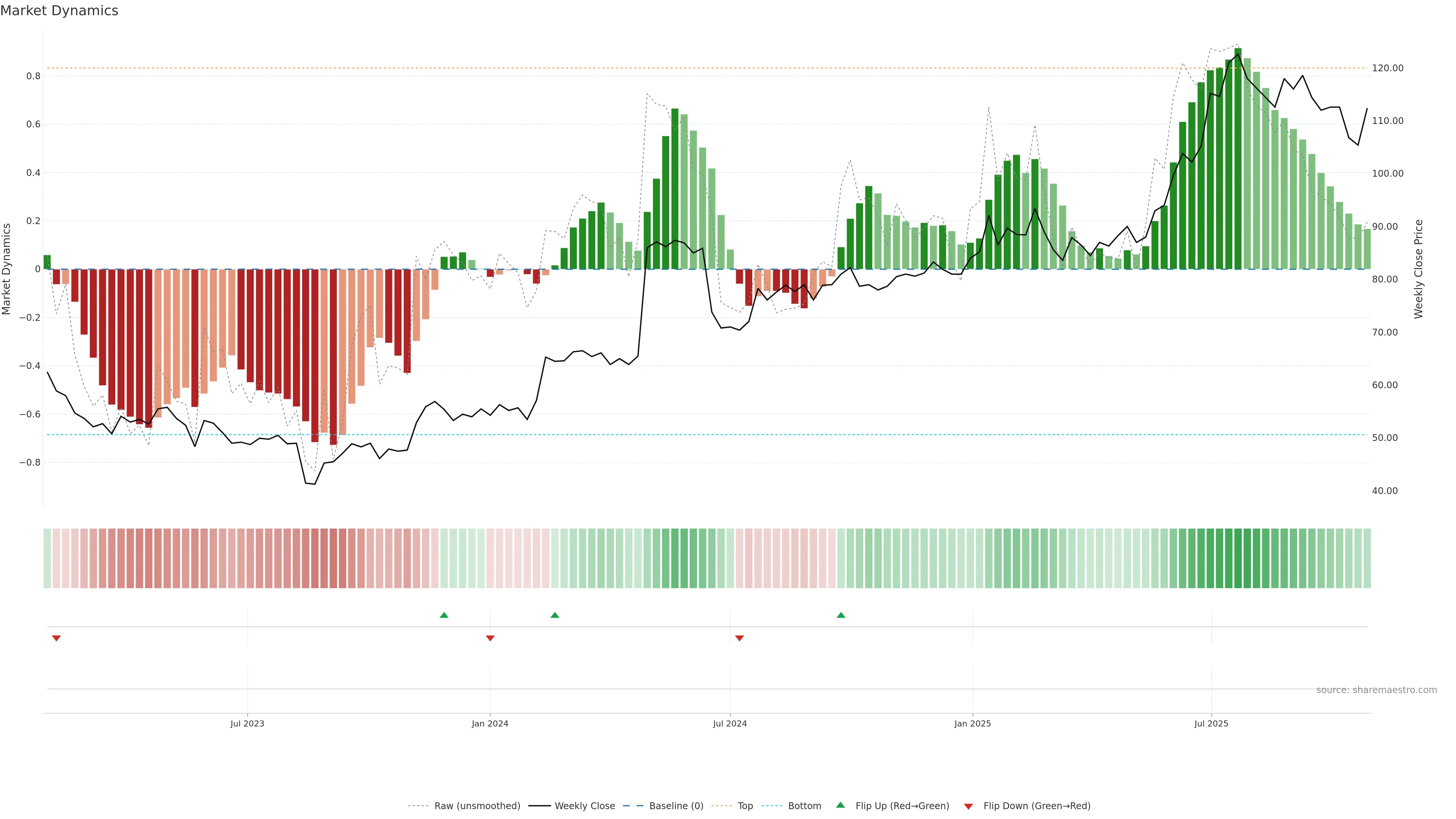Click the first green flip-up marker before Jan 2024
Screen dimensions: 1456x819
444,615
